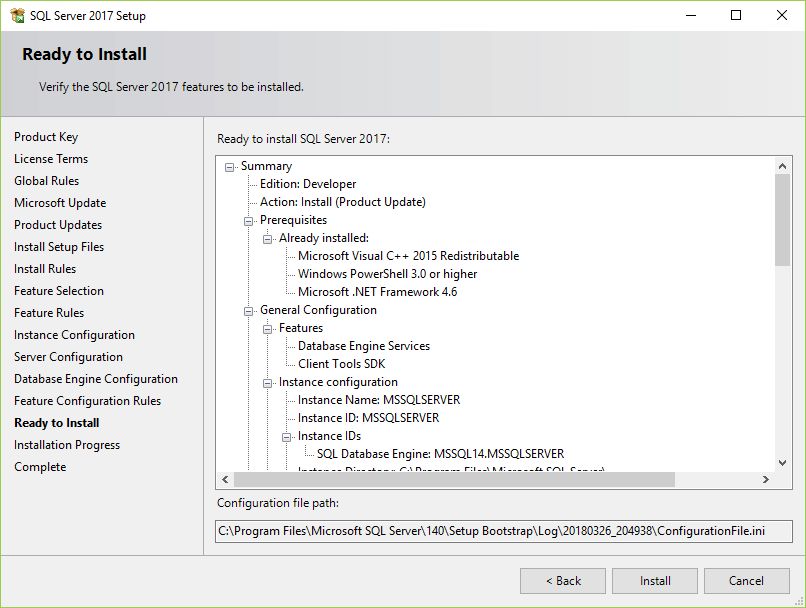Collapse the General Configuration node

[248, 311]
